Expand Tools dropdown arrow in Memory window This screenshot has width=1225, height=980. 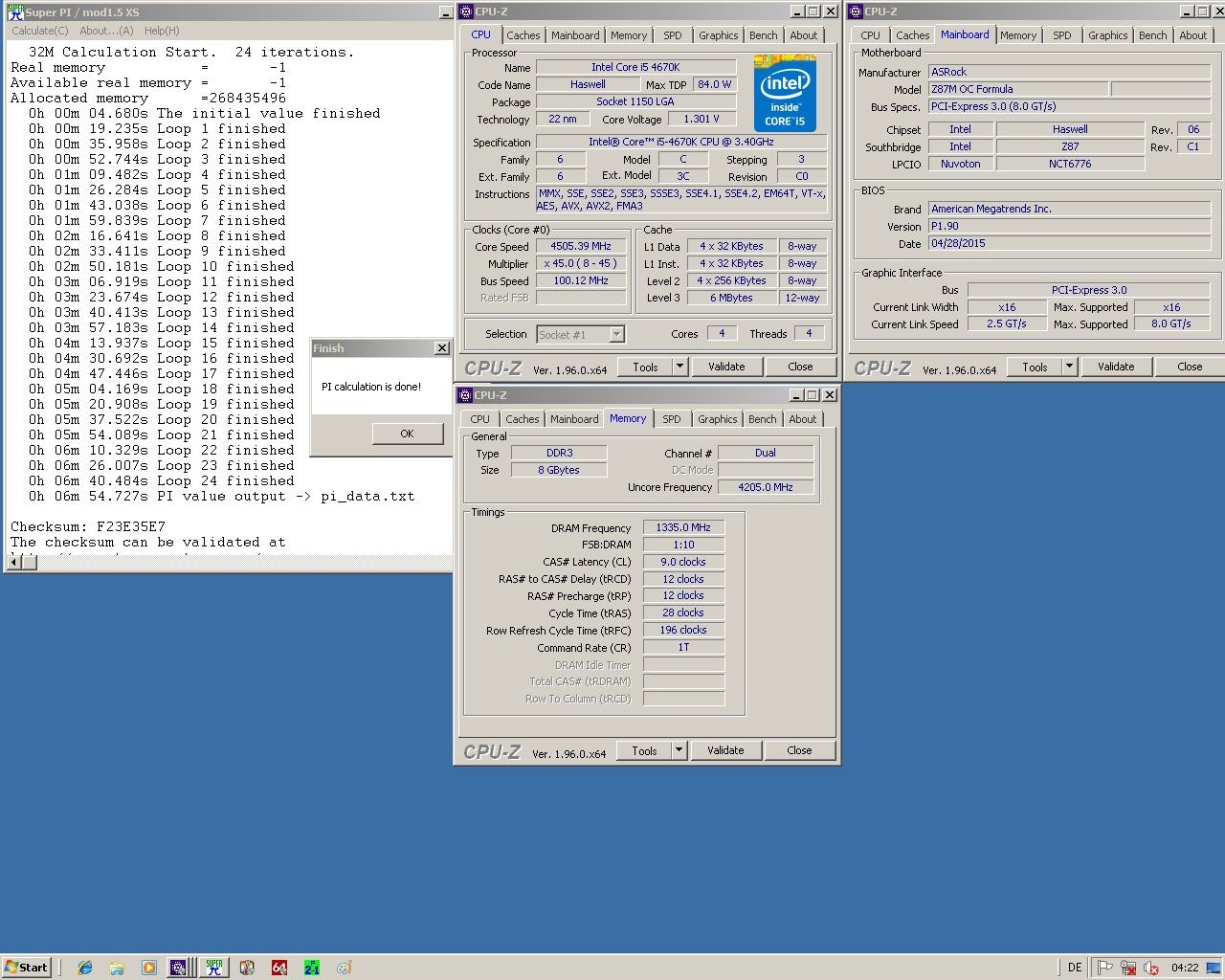[x=679, y=750]
